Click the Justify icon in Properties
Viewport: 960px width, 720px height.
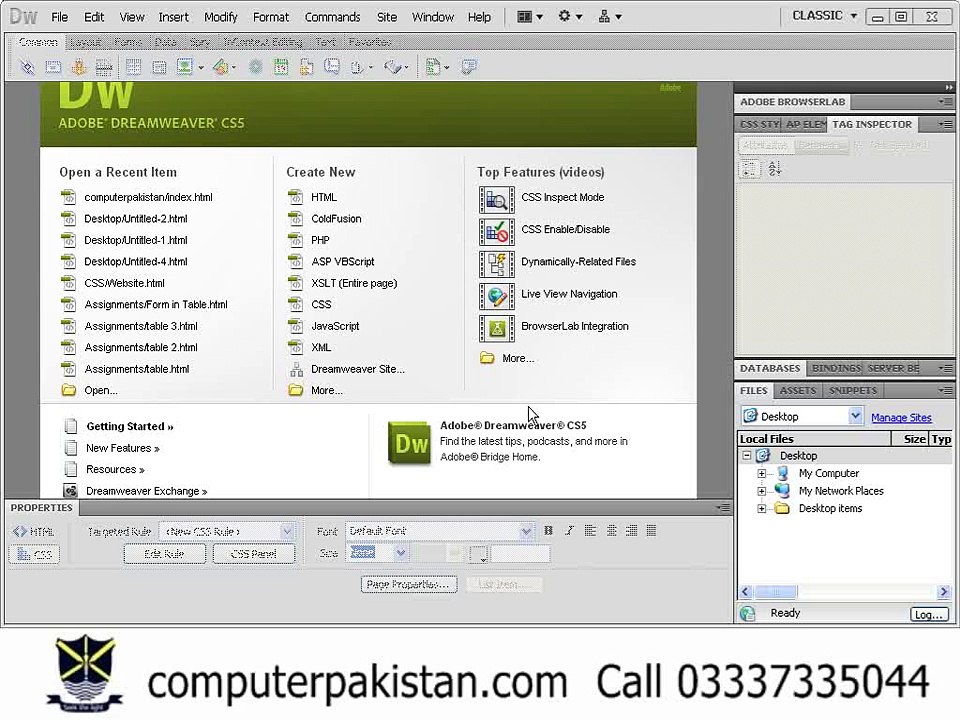coord(651,531)
